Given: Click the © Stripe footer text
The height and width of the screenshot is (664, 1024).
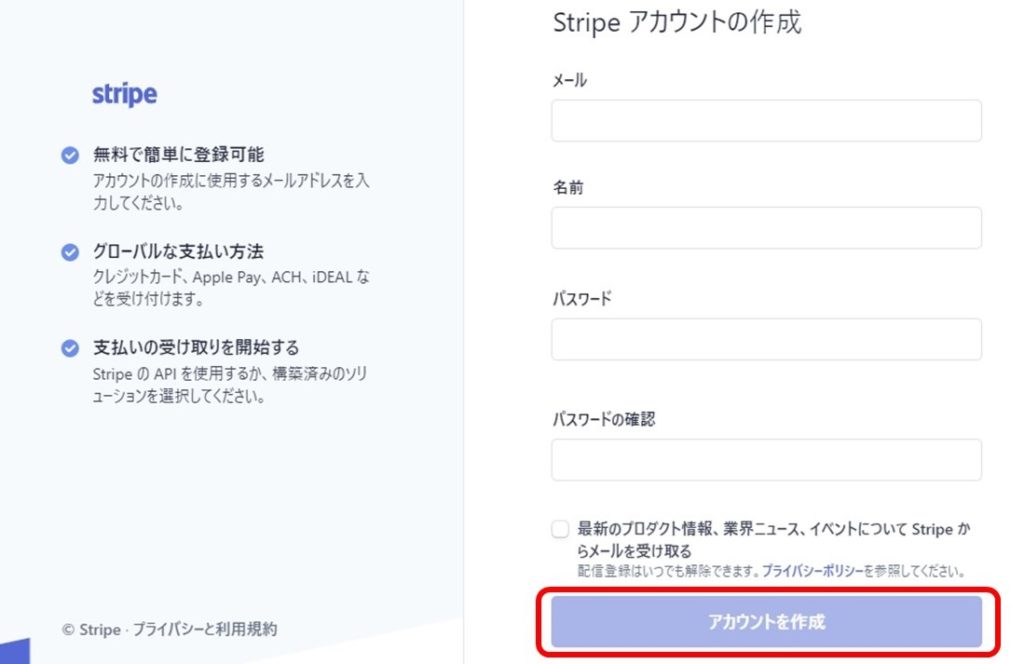Looking at the screenshot, I should [91, 630].
